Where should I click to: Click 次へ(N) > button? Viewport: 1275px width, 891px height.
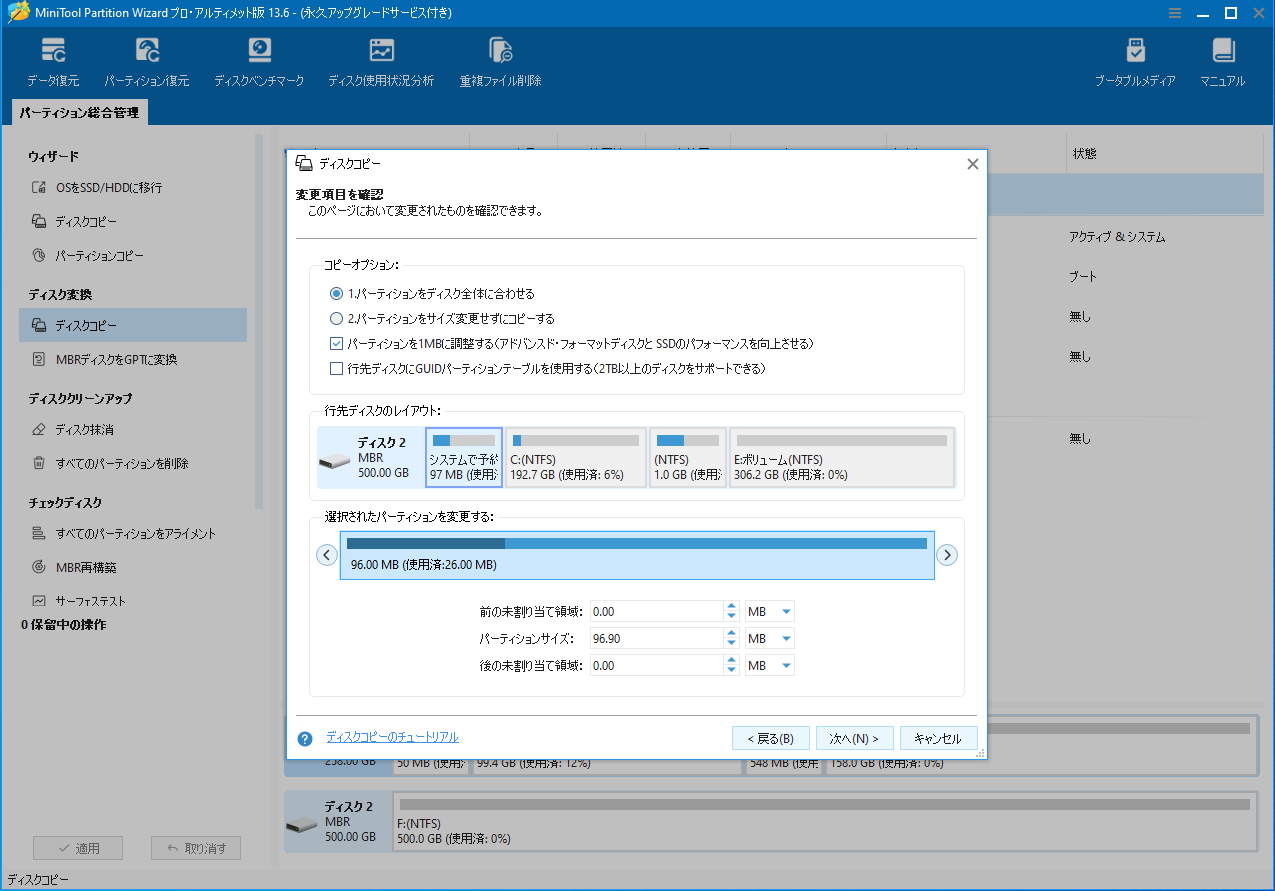pos(854,738)
